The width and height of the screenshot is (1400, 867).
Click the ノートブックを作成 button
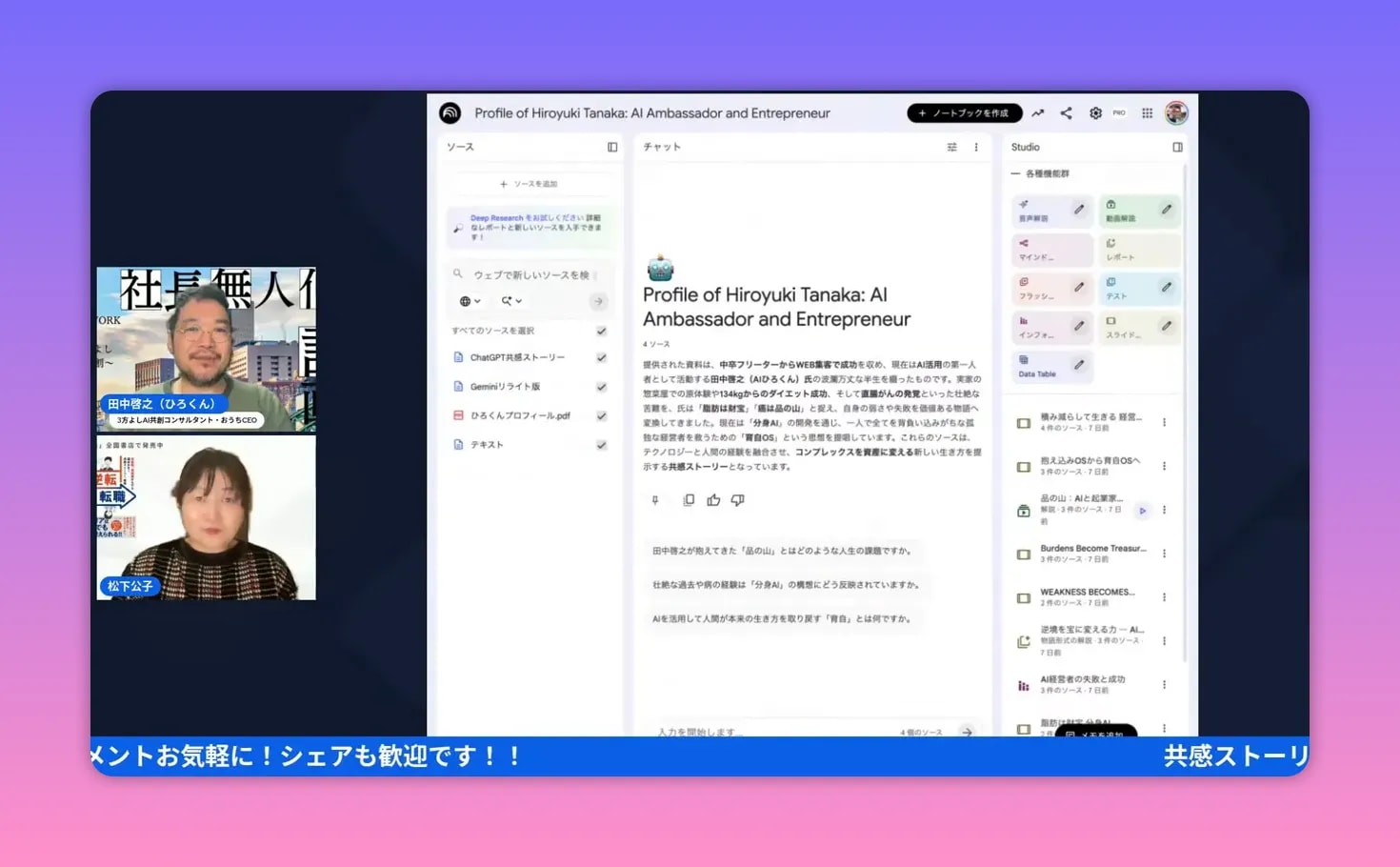964,112
